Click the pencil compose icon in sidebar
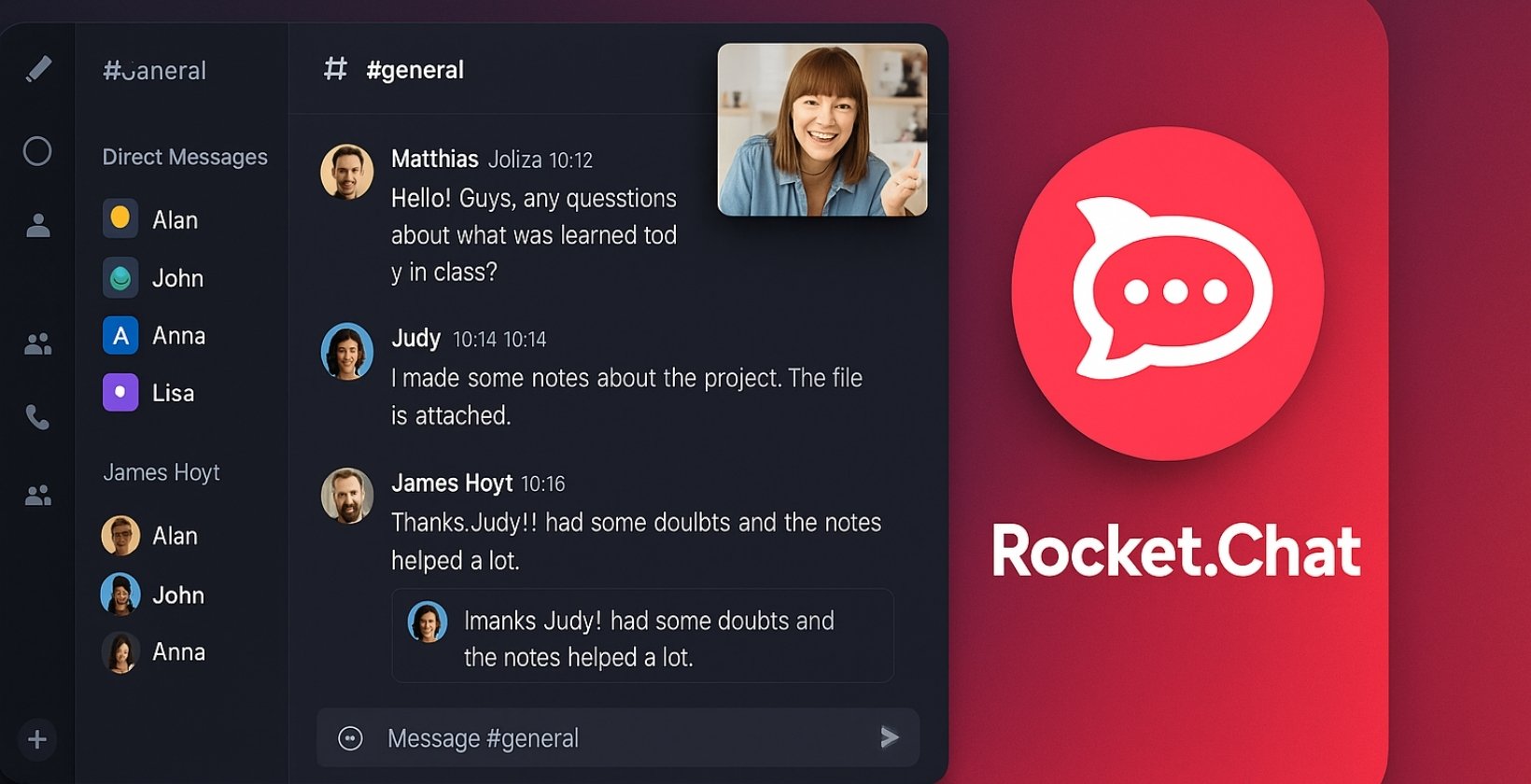The height and width of the screenshot is (784, 1531). point(38,69)
